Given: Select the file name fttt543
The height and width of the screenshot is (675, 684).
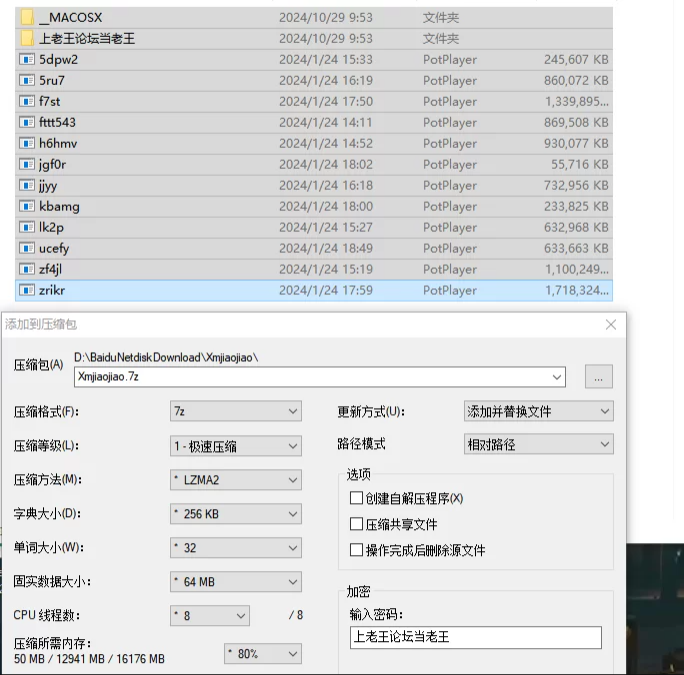Looking at the screenshot, I should 57,122.
